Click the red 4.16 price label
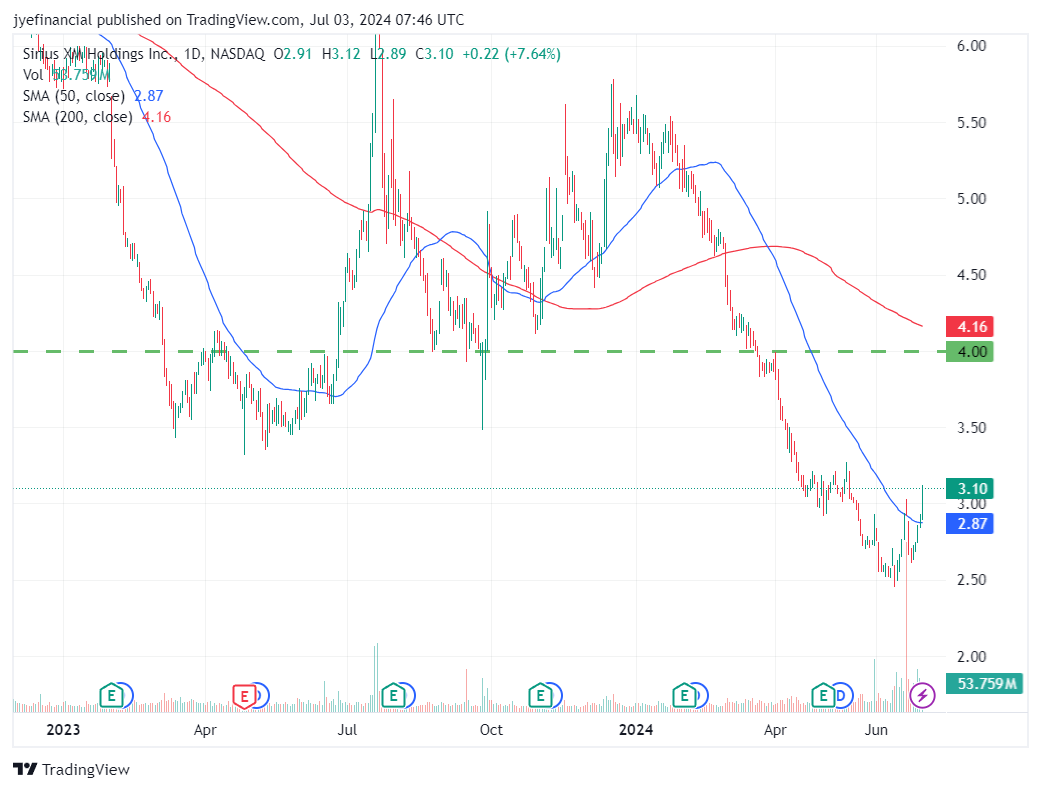This screenshot has width=1041, height=791. tap(970, 327)
